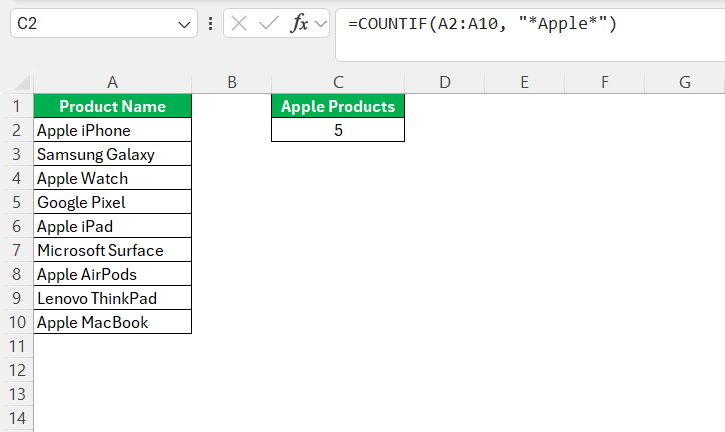Viewport: 725px width, 432px height.
Task: Click the Product Name header cell
Action: (x=112, y=106)
